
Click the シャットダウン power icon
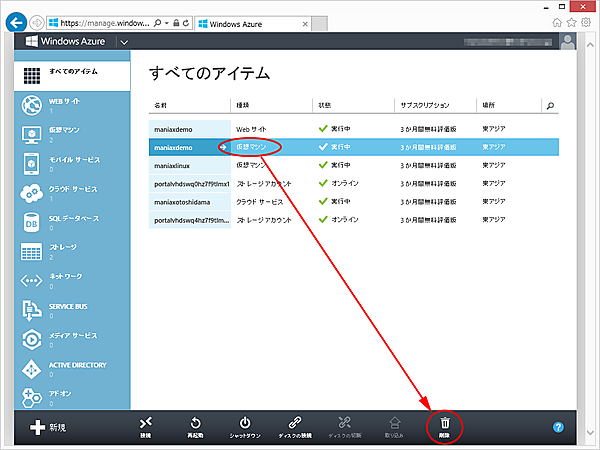(245, 424)
